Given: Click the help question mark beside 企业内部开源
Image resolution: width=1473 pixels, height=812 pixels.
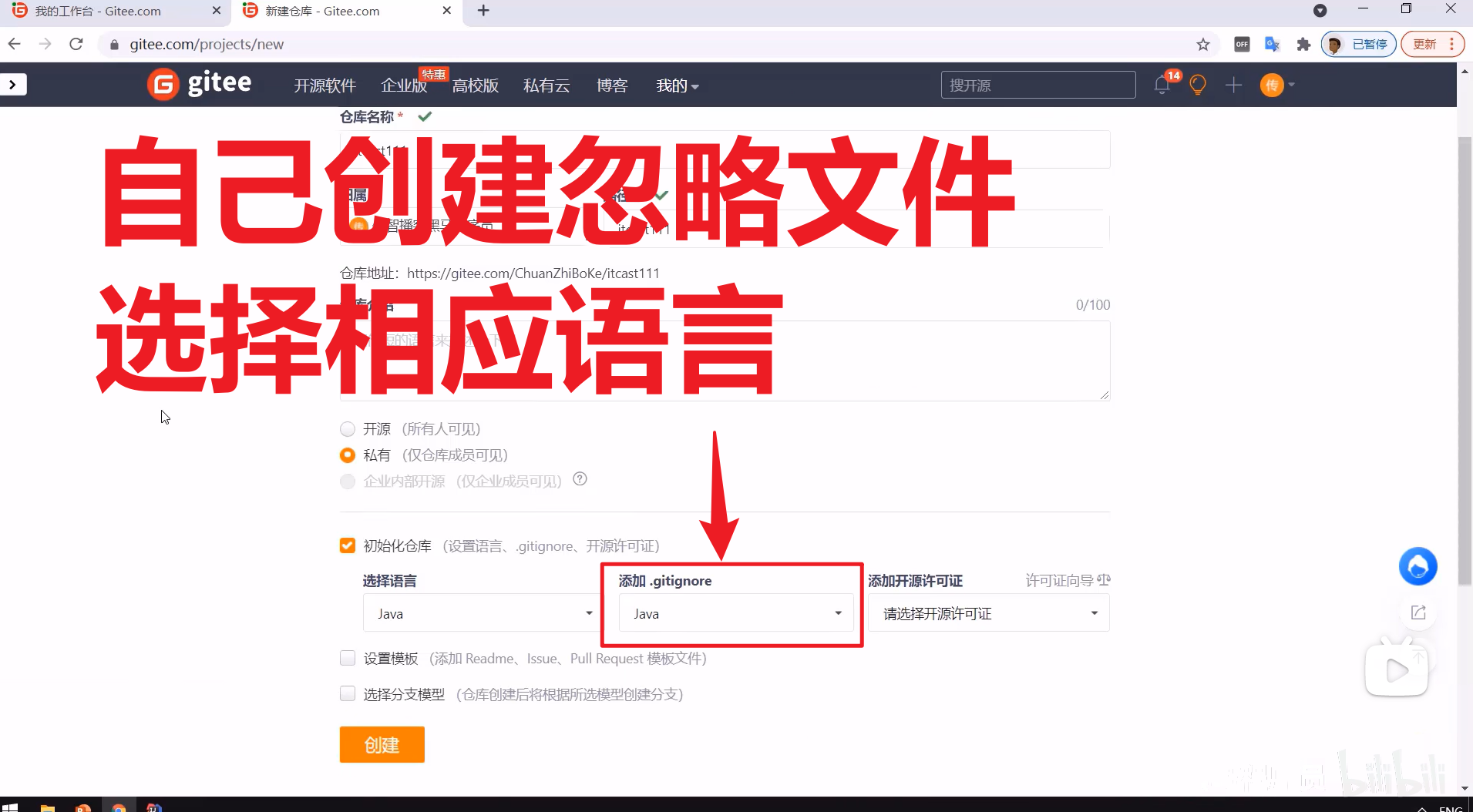Looking at the screenshot, I should click(x=580, y=479).
